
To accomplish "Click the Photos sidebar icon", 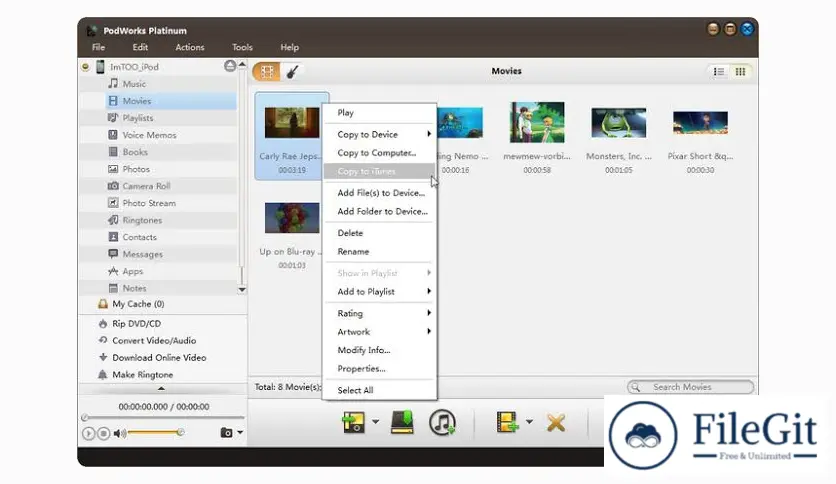I will [x=113, y=169].
